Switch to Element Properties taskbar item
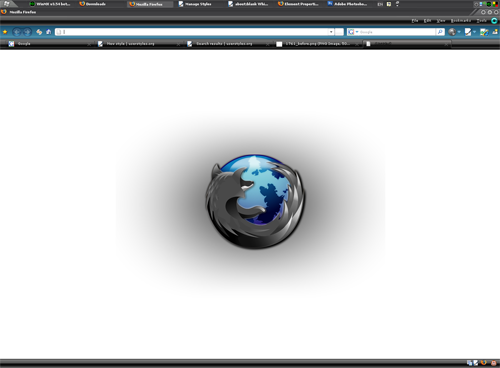 click(x=299, y=4)
